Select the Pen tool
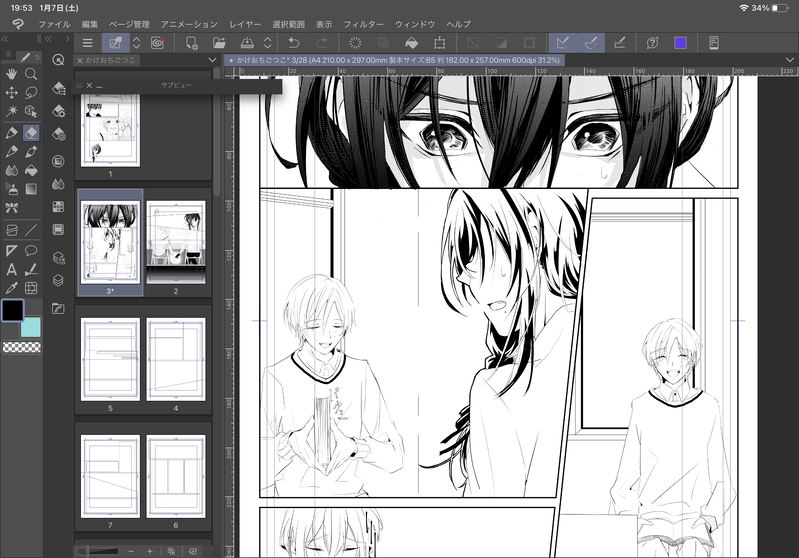This screenshot has height=558, width=799. [11, 133]
